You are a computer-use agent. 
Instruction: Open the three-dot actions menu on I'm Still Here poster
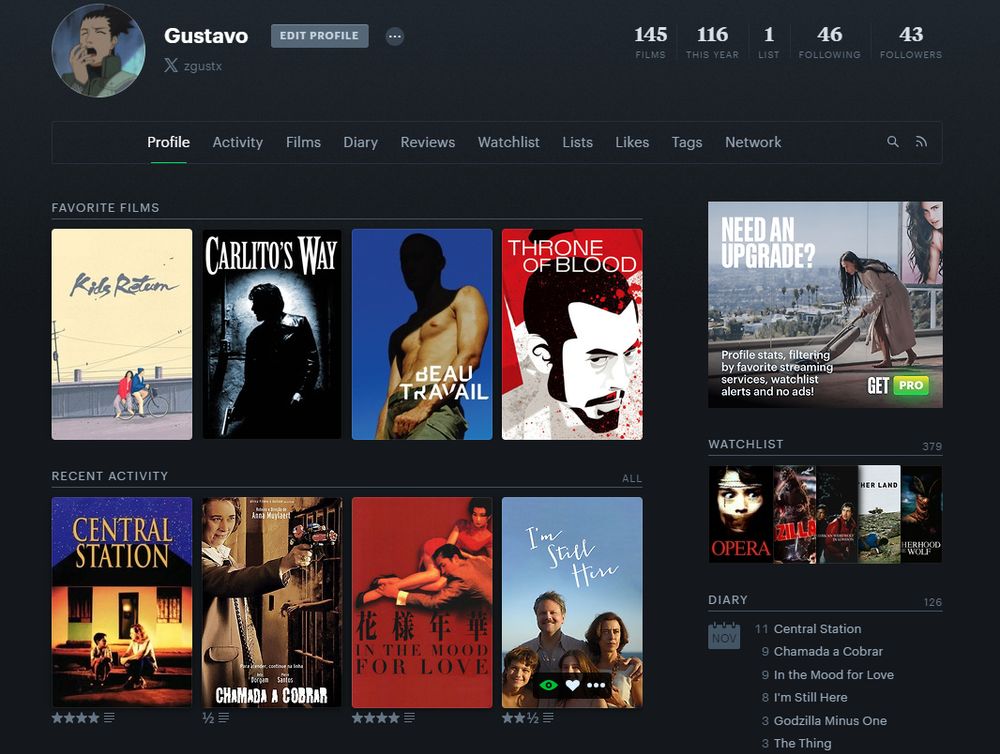pos(596,685)
